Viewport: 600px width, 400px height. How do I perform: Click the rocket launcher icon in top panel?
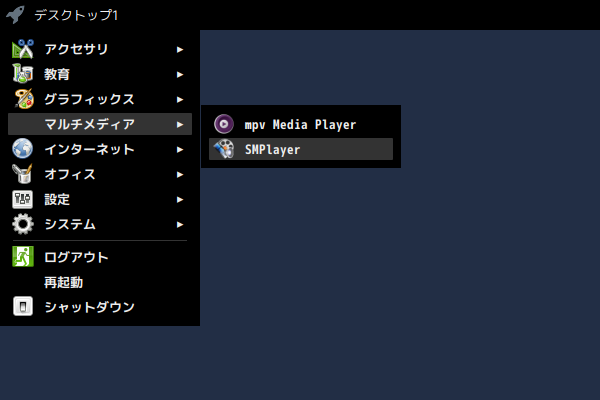(x=15, y=15)
